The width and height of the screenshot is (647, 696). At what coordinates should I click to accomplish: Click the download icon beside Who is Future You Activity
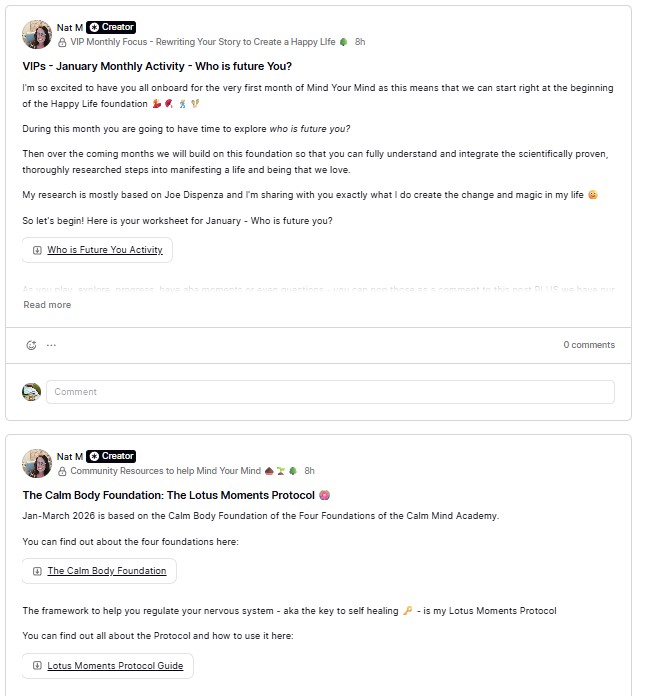click(x=37, y=250)
